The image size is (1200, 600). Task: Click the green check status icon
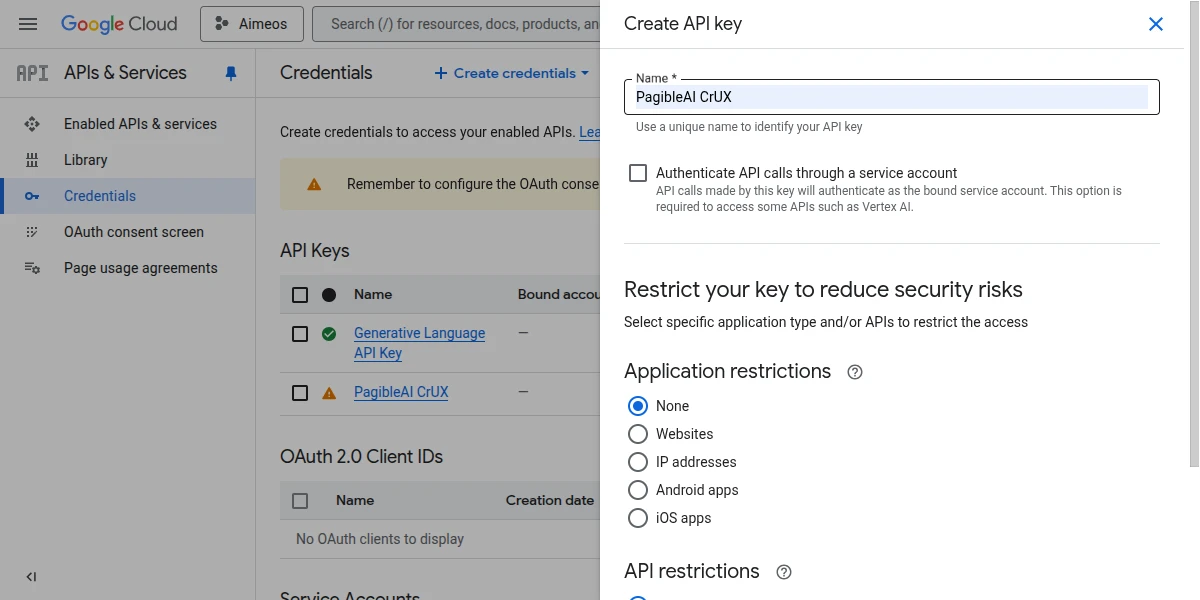coord(329,334)
